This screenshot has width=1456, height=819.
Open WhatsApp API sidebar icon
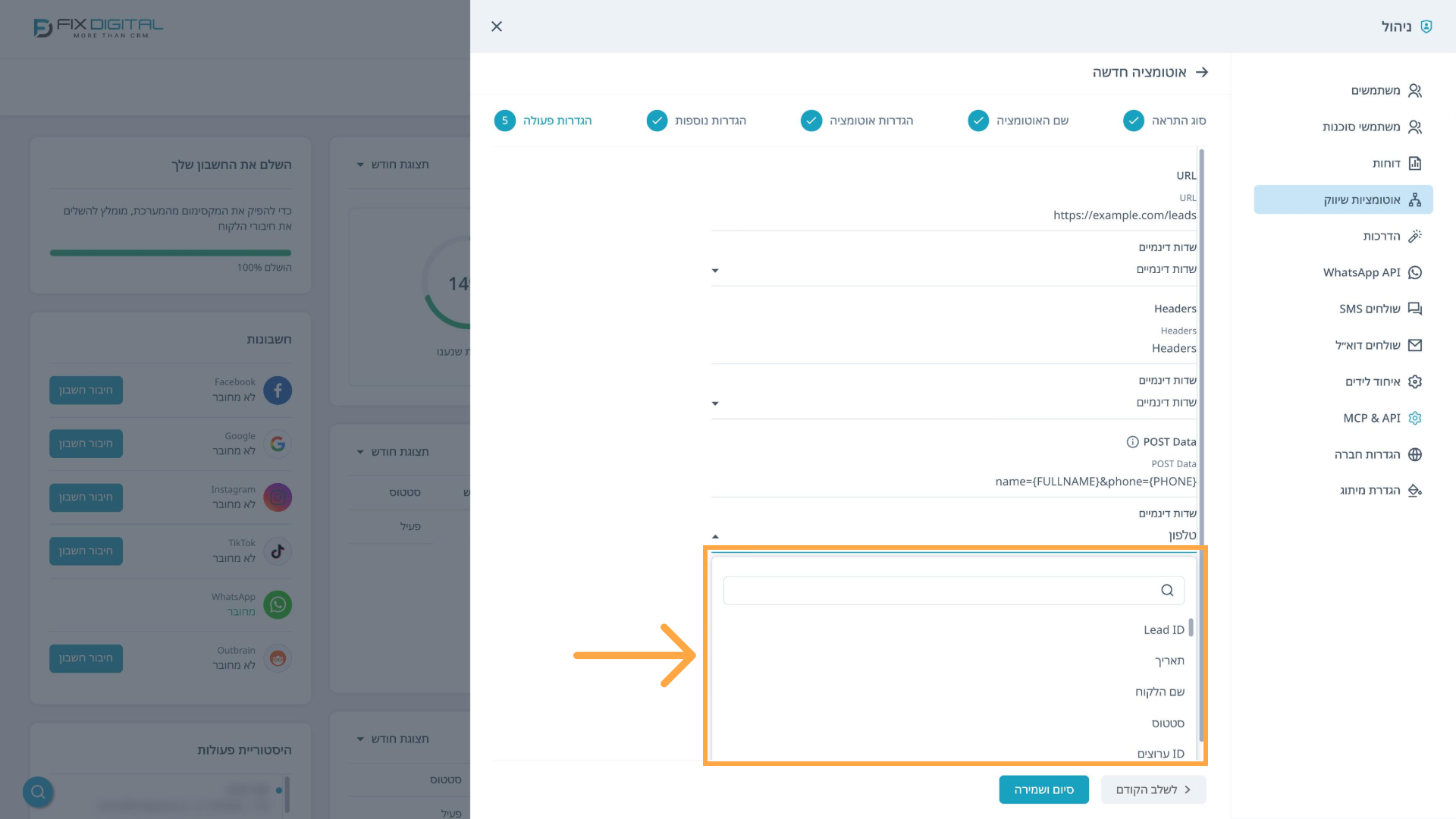pyautogui.click(x=1415, y=273)
